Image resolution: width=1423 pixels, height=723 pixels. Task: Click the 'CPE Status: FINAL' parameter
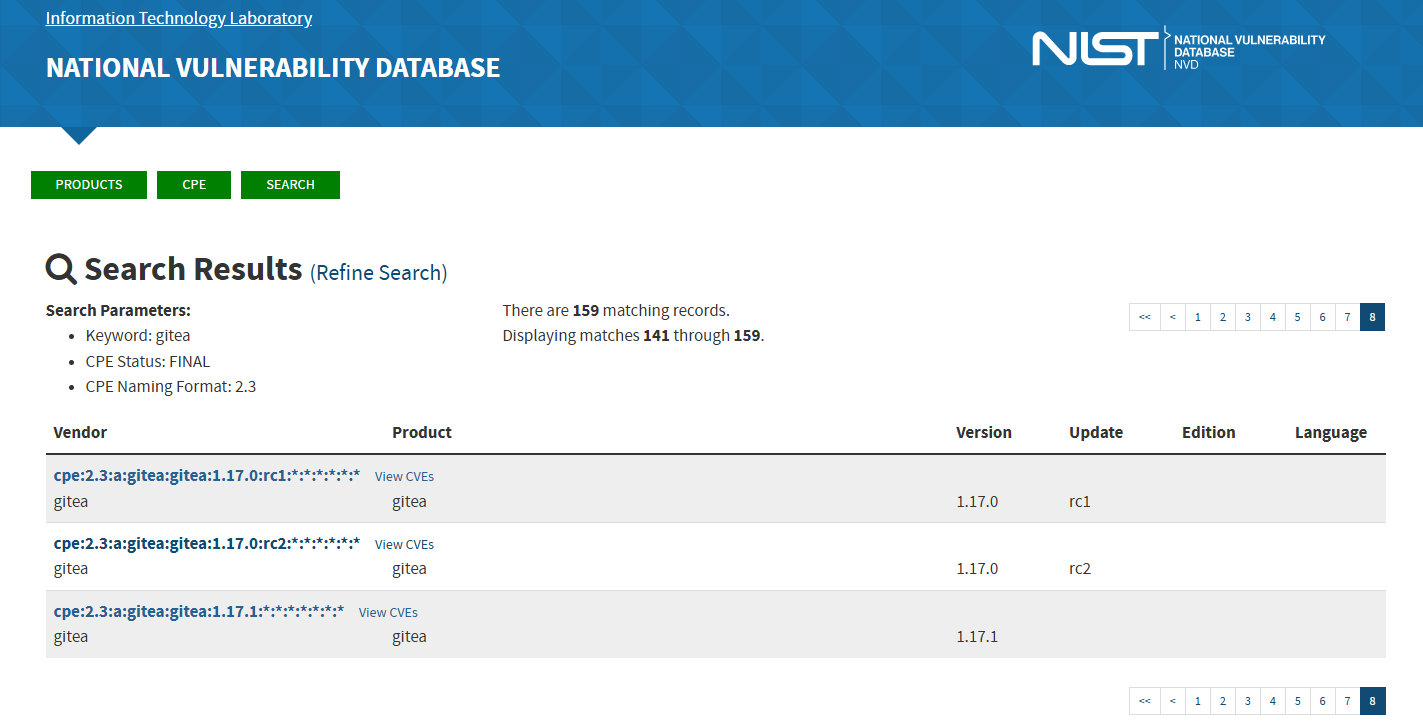coord(148,362)
